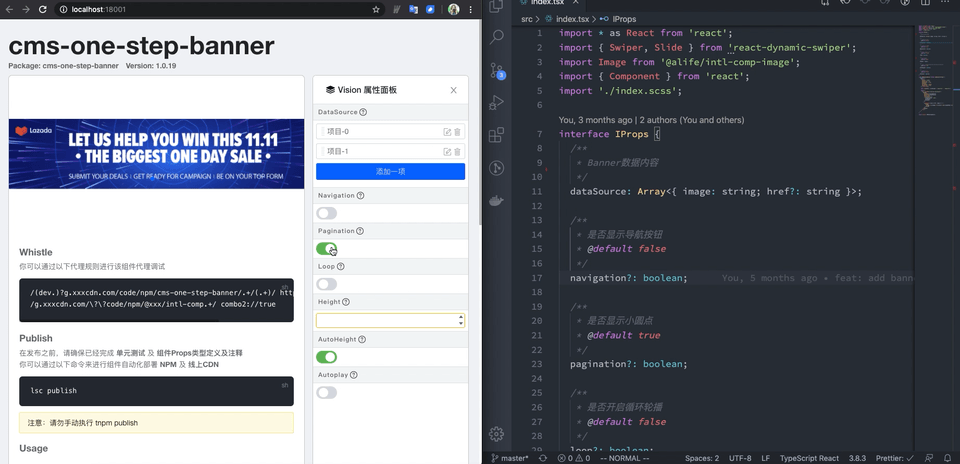Show help for AutoHeight property

pyautogui.click(x=362, y=339)
